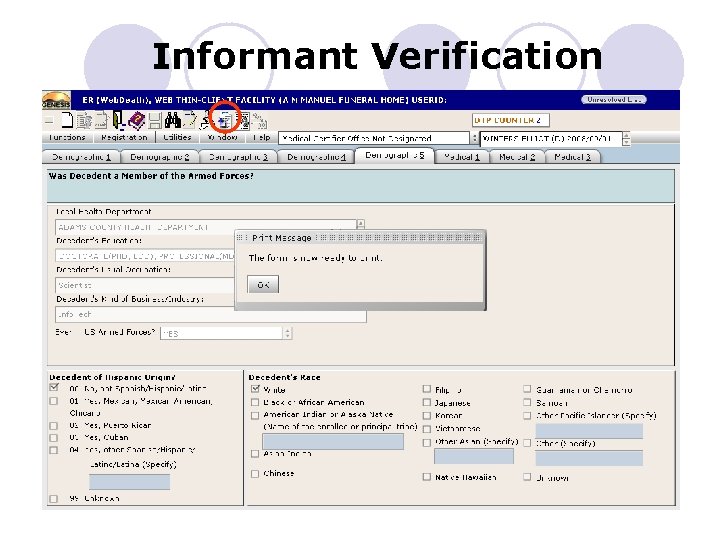Check the 'Yes, Puerto Rican' checkbox

coord(54,426)
